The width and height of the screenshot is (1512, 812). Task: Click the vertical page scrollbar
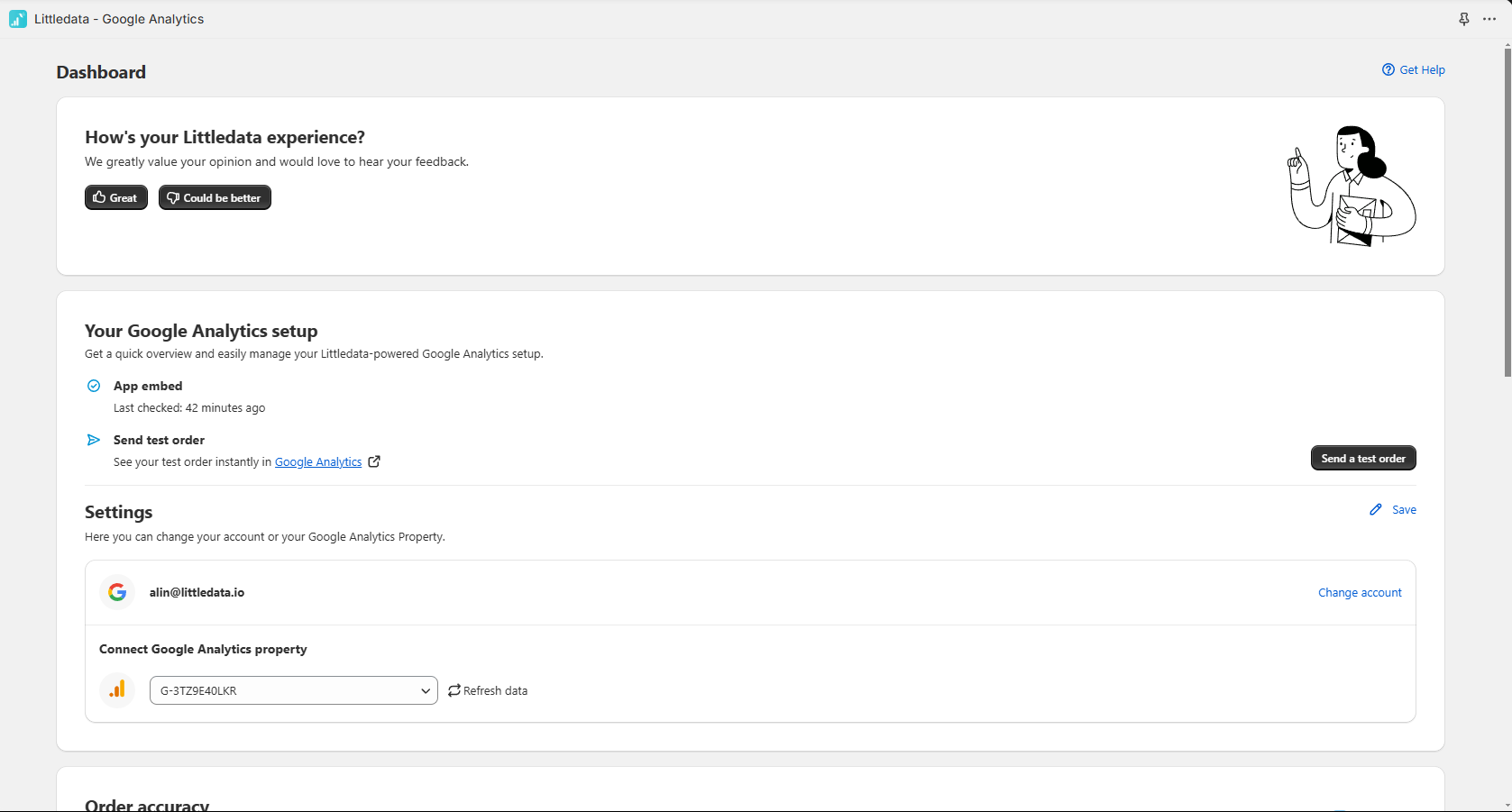[x=1507, y=212]
